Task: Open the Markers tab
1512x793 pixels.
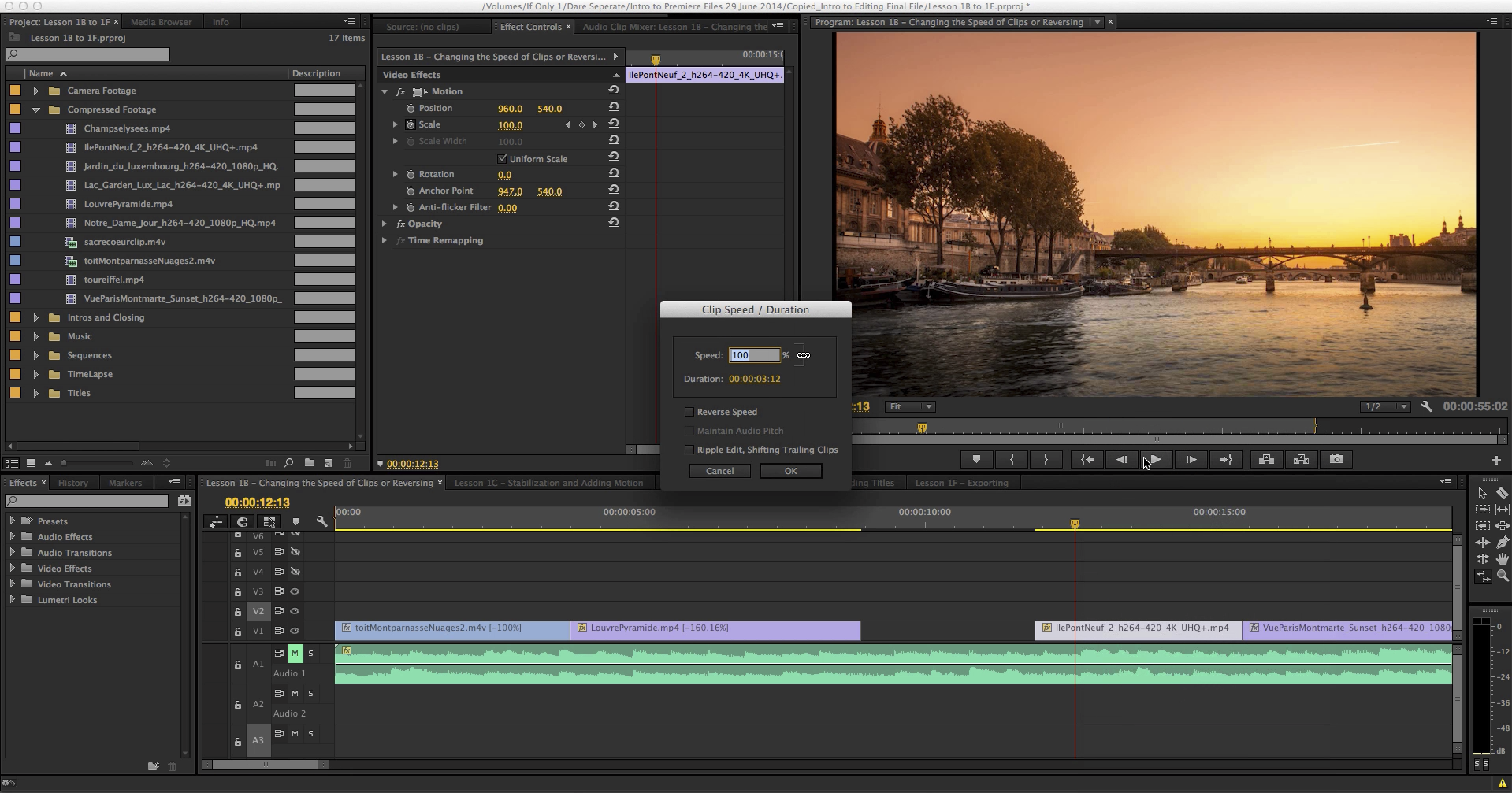Action: coord(125,483)
